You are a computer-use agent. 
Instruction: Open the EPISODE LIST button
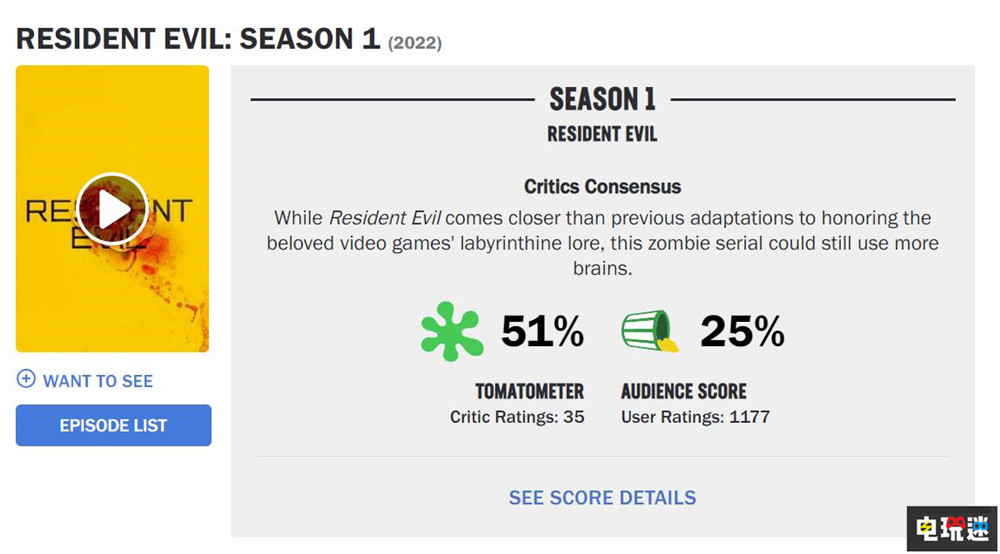[x=113, y=425]
